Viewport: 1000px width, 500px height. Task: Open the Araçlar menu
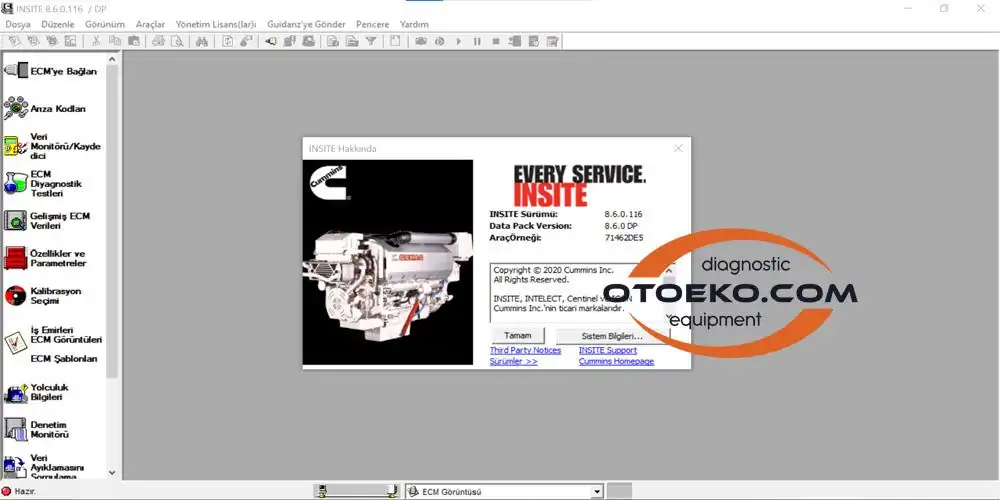pos(150,24)
